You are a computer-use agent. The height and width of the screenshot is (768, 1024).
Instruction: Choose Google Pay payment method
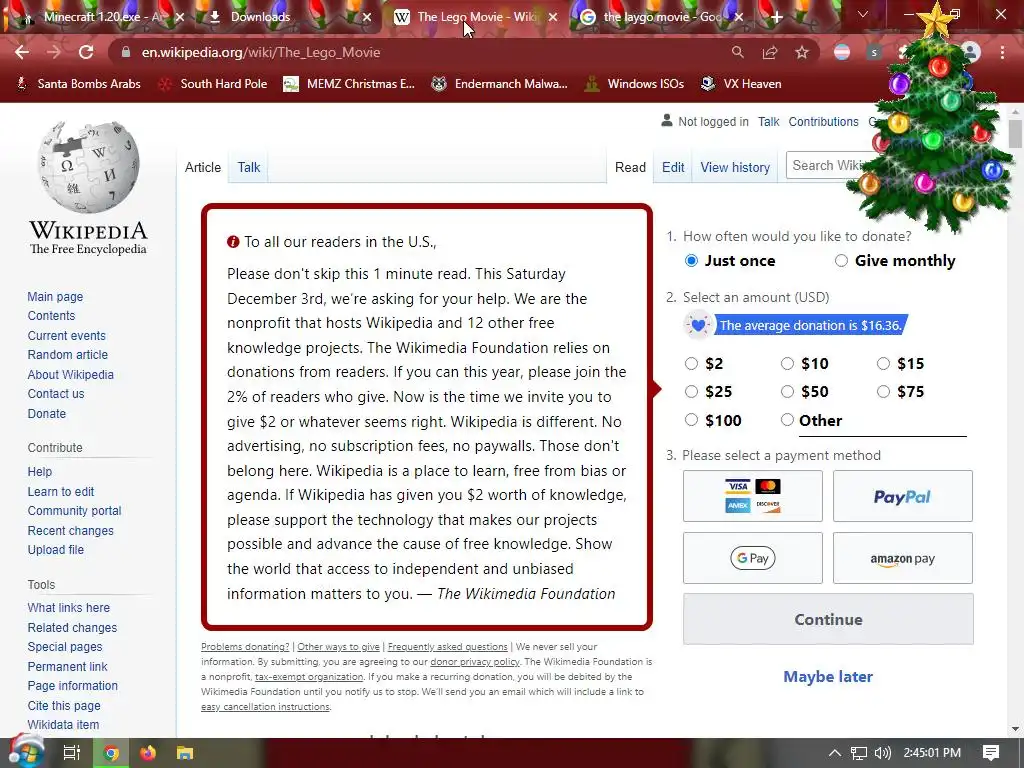point(752,558)
